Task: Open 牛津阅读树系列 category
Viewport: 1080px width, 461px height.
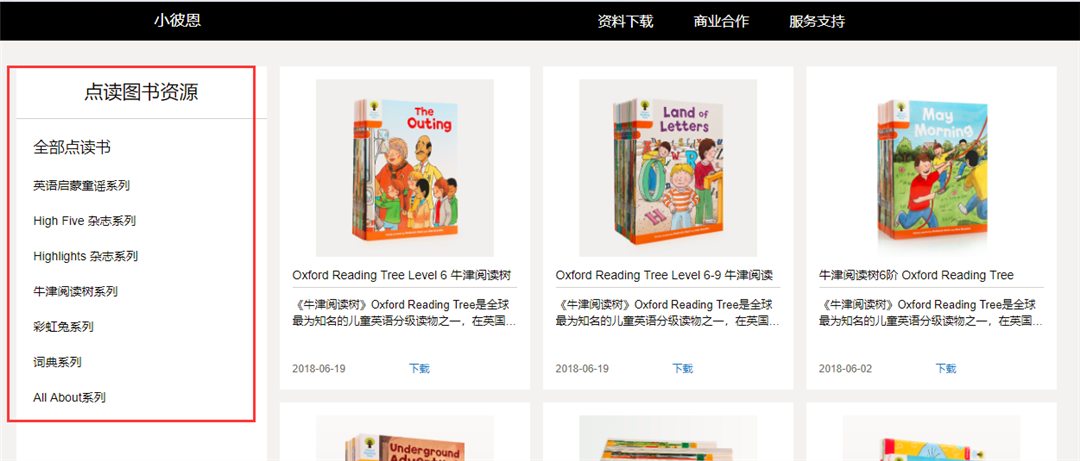Action: point(75,291)
